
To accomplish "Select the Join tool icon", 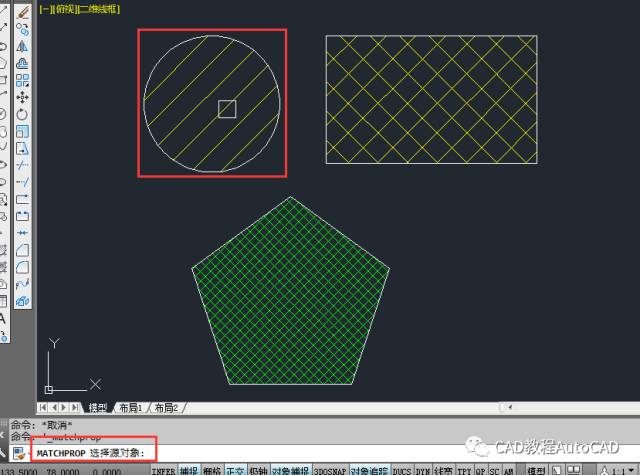I will coord(22,233).
